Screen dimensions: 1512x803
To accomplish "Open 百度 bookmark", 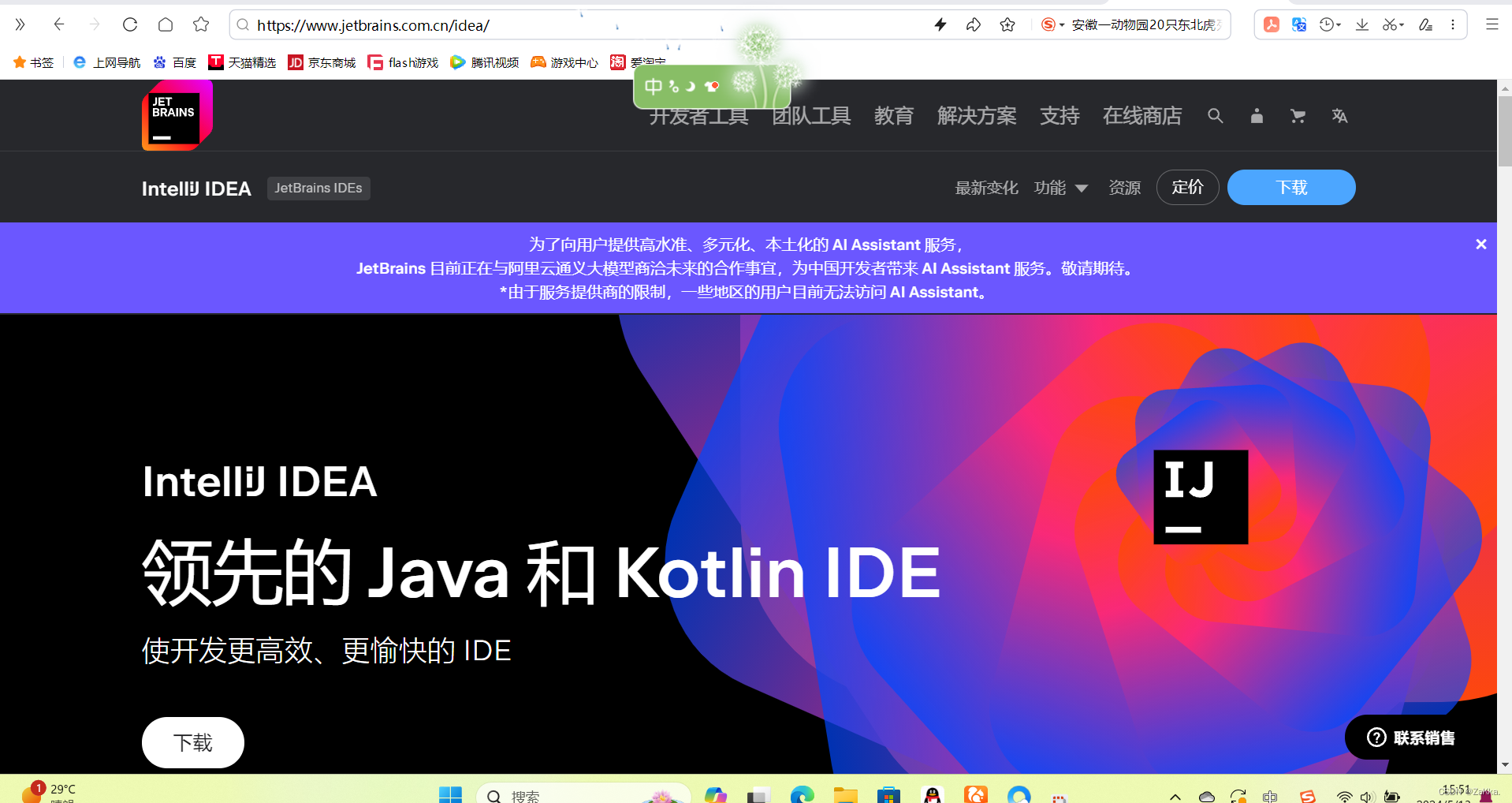I will pyautogui.click(x=174, y=62).
